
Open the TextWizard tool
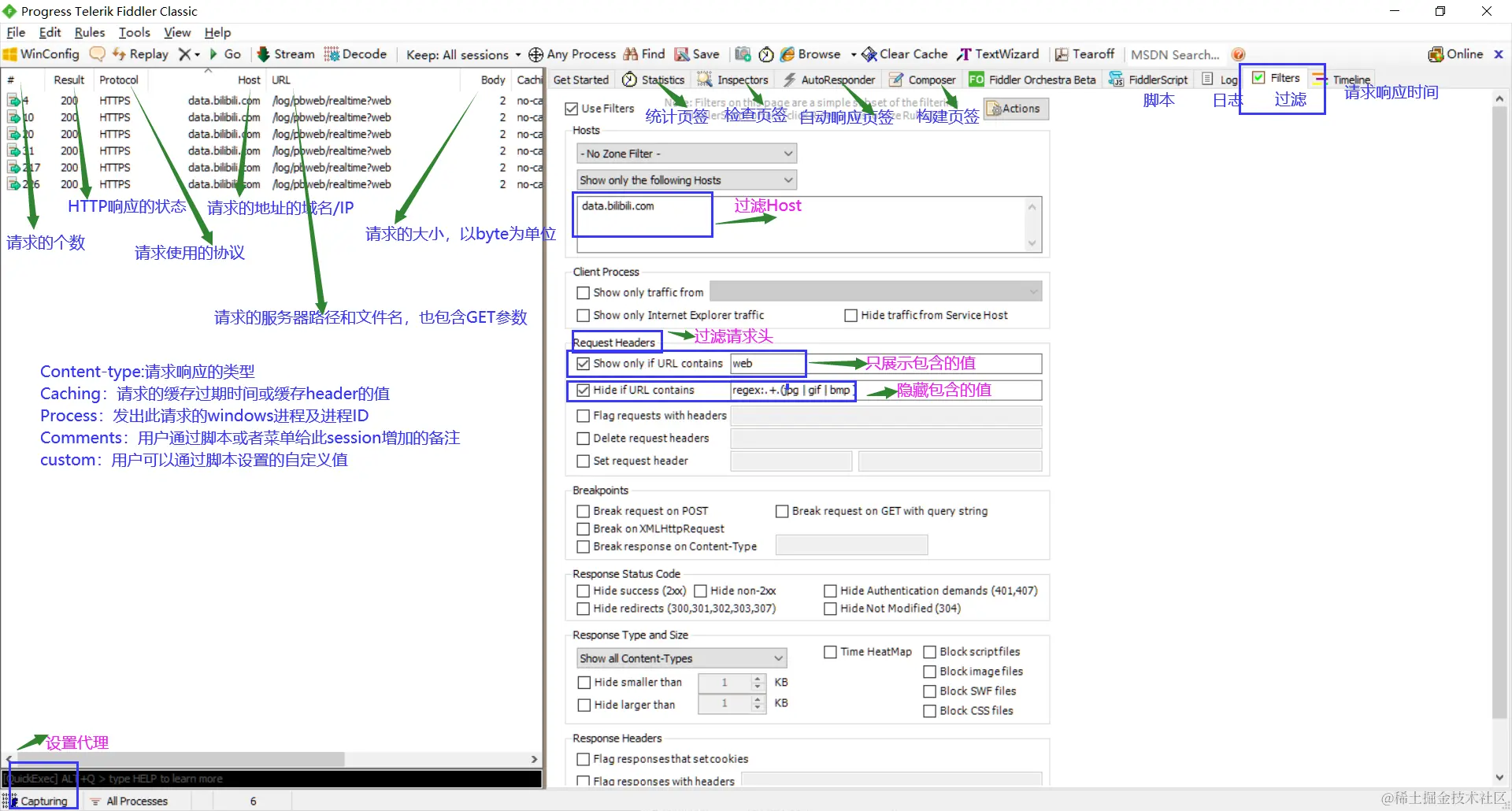(x=998, y=54)
